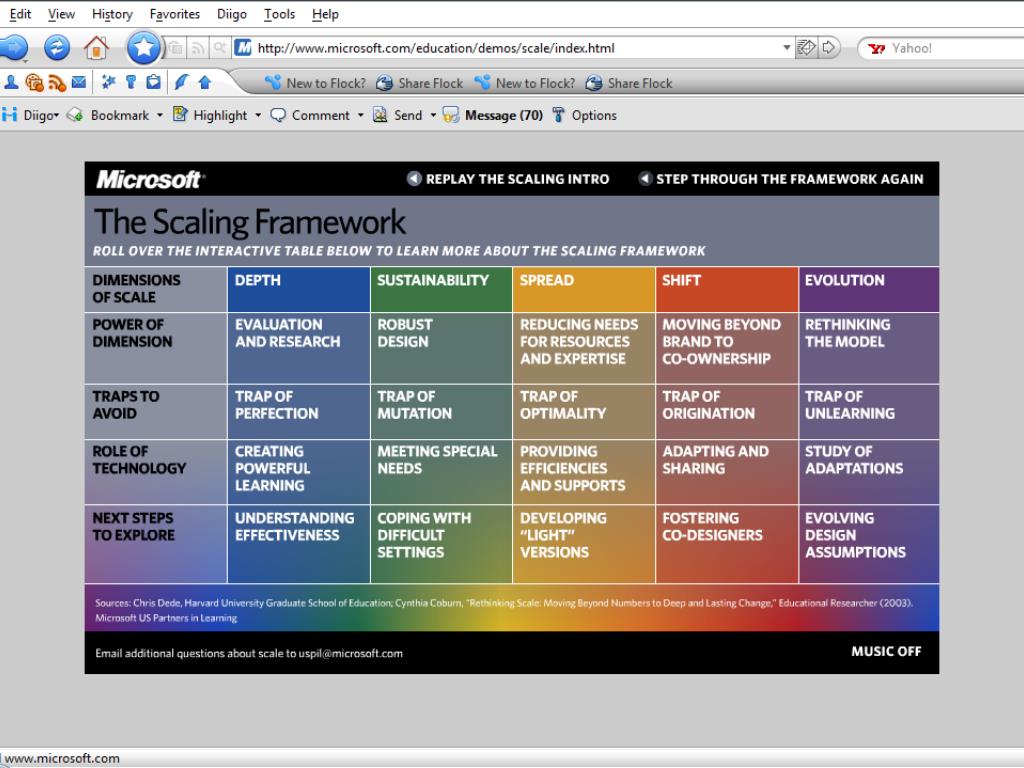1024x768 pixels.
Task: Select the green SUSTAINABILITY column header
Action: (x=441, y=289)
